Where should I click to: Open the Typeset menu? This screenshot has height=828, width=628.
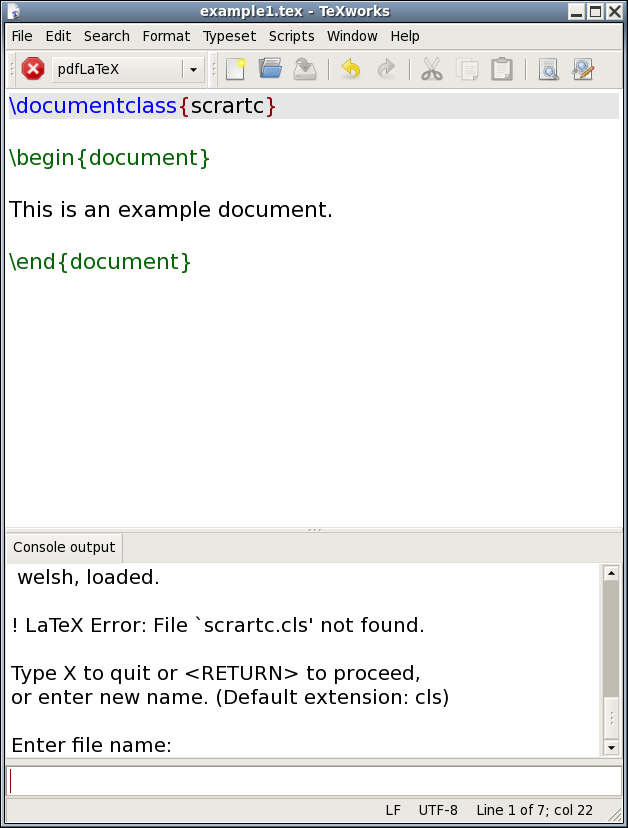pos(229,36)
